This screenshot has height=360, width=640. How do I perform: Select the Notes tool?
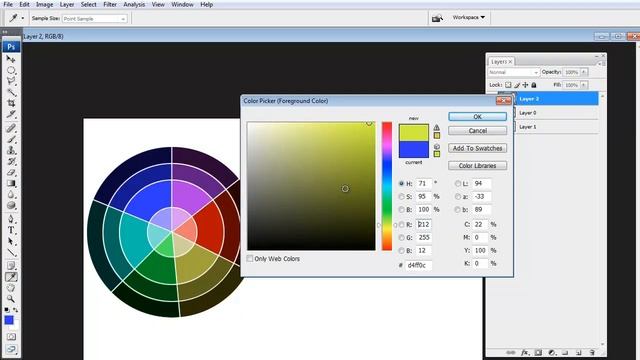[x=11, y=266]
